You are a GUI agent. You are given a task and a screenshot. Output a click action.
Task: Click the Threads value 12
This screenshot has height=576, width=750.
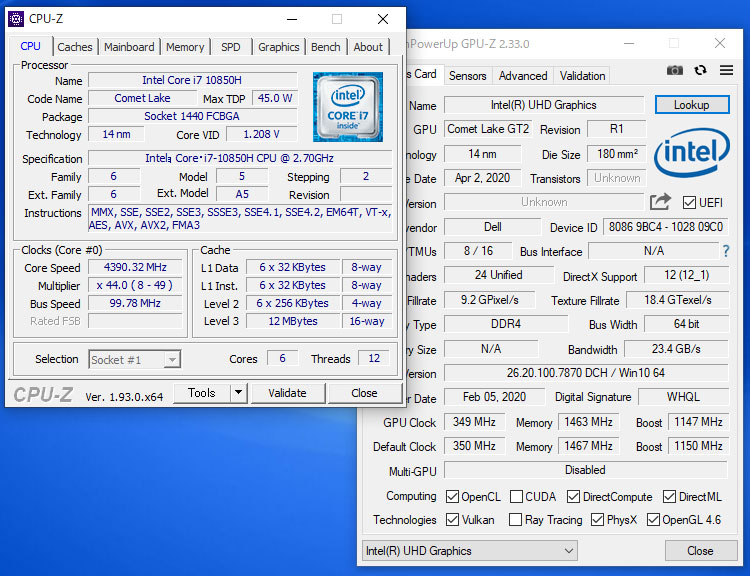tap(374, 358)
